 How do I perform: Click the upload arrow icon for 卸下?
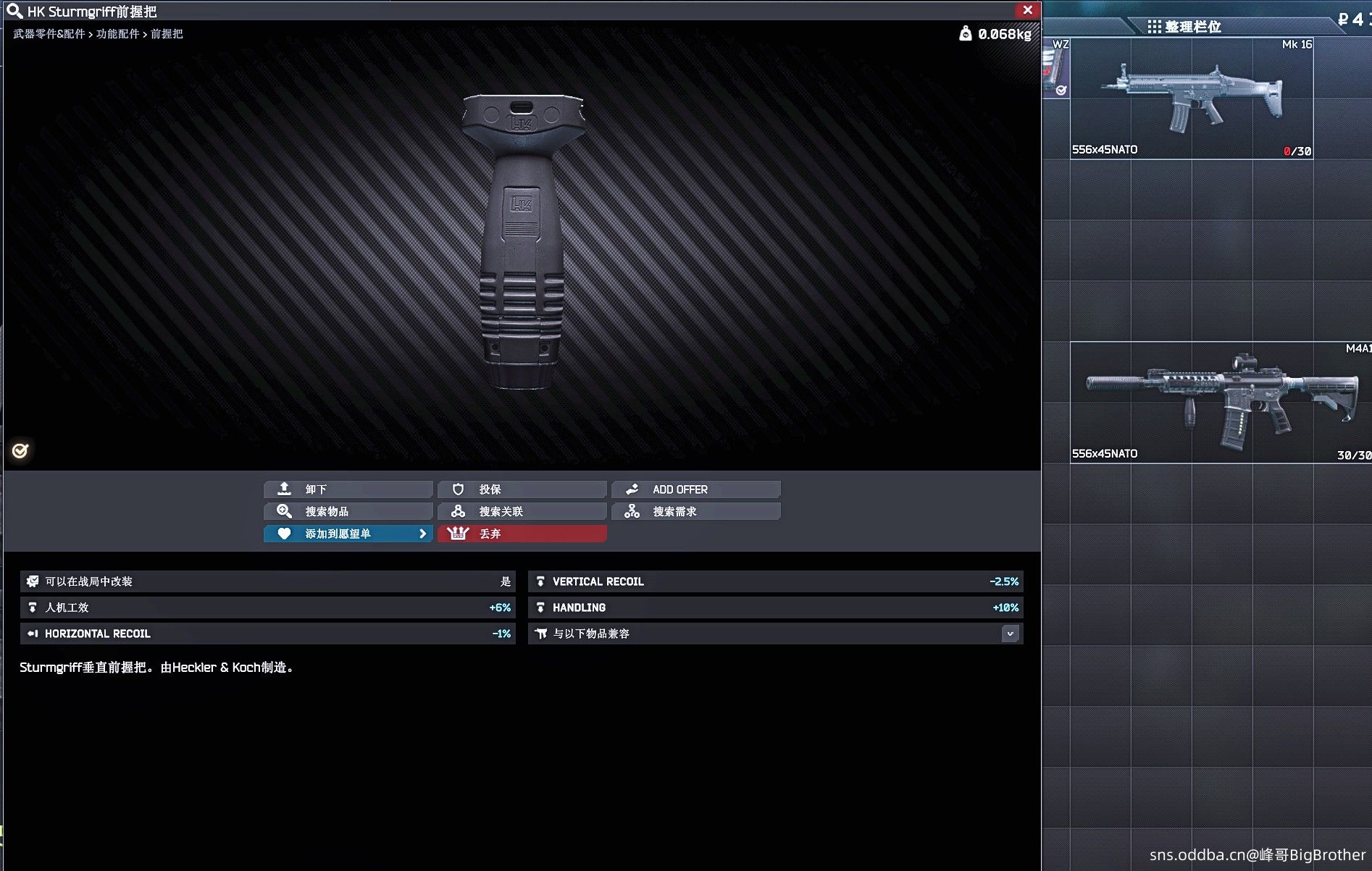click(284, 489)
